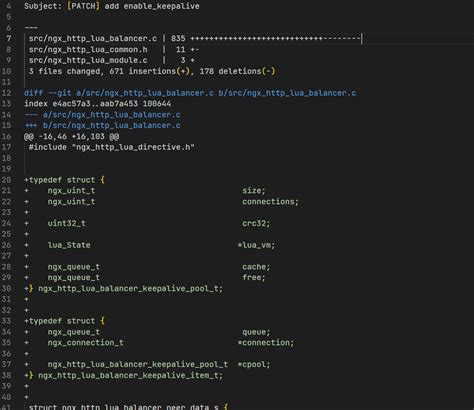The image size is (474, 410).
Task: Click '+++ b/src/ngx_http_lua_balancer.c' line
Action: (x=102, y=125)
